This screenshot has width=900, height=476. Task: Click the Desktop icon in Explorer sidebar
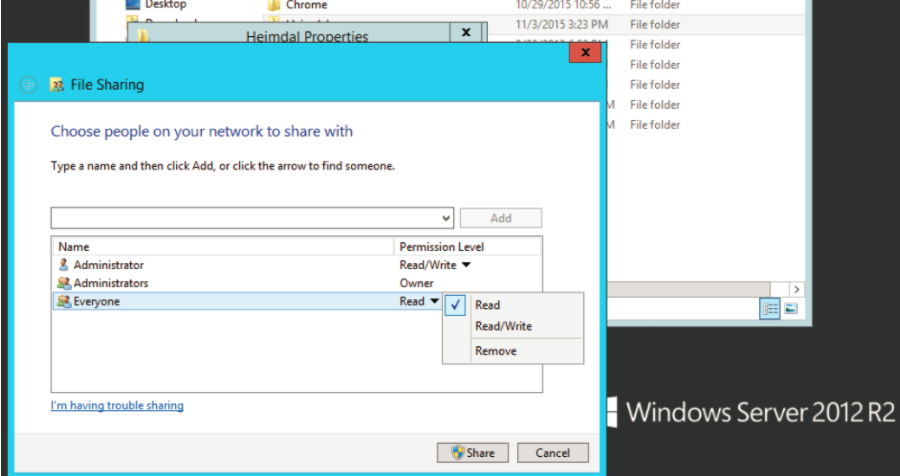click(x=133, y=5)
